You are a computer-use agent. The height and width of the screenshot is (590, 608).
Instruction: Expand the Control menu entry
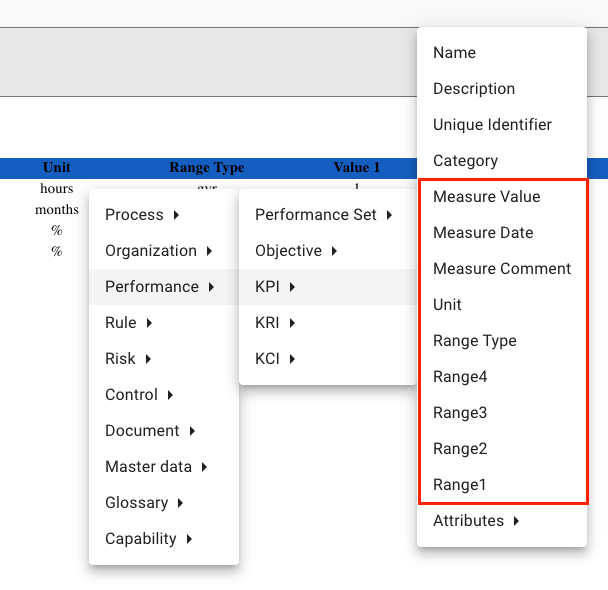[164, 395]
